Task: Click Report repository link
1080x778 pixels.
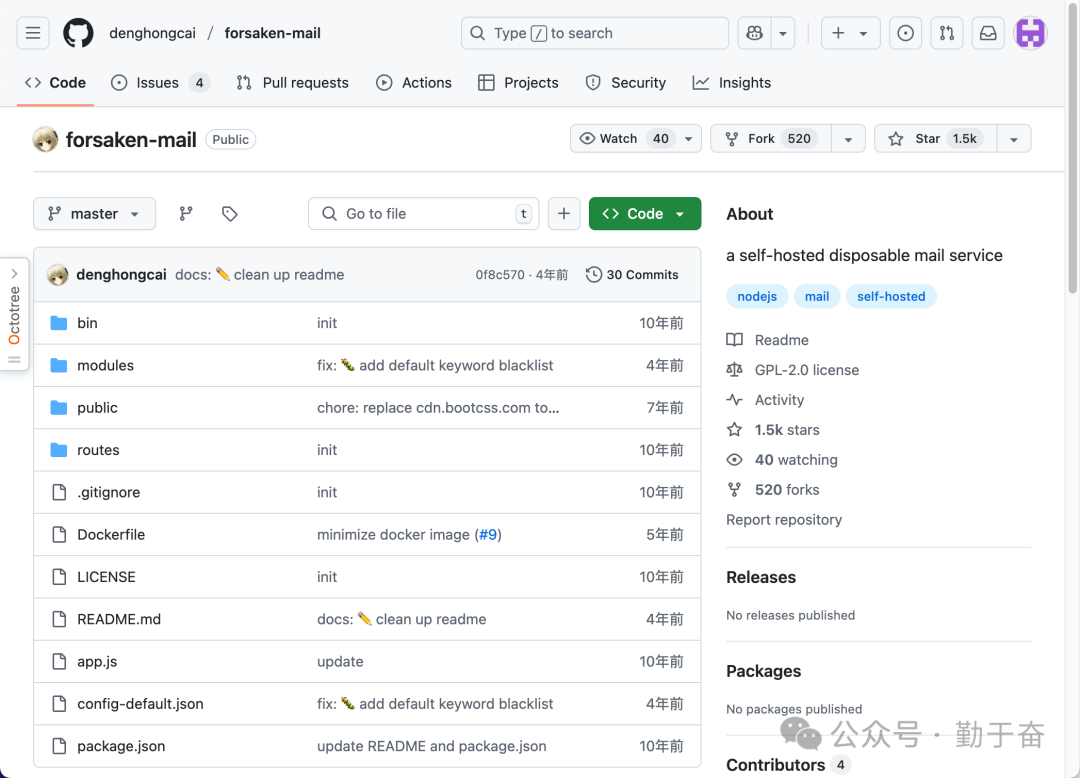Action: pos(784,520)
